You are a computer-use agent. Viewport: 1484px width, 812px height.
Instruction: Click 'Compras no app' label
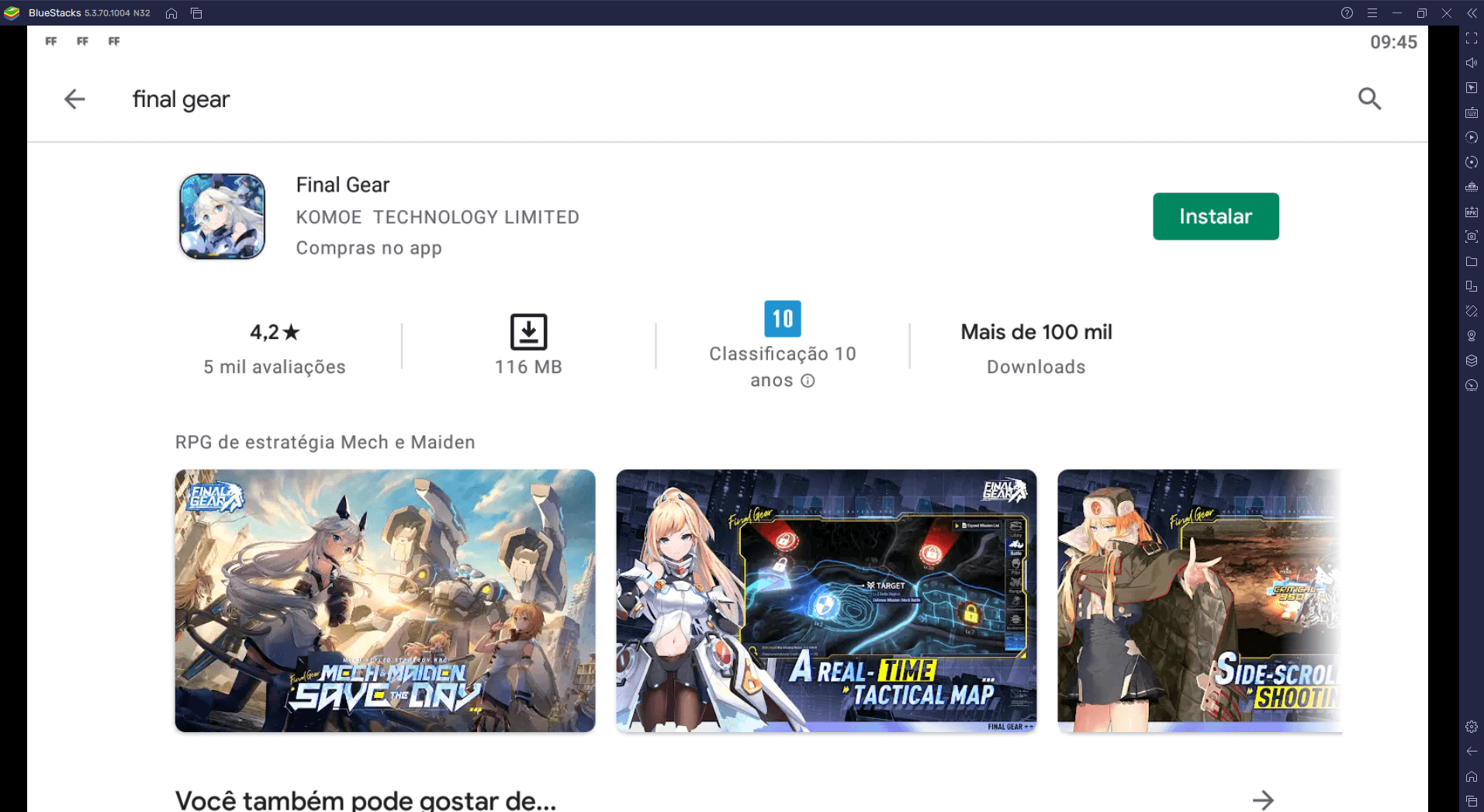[368, 248]
